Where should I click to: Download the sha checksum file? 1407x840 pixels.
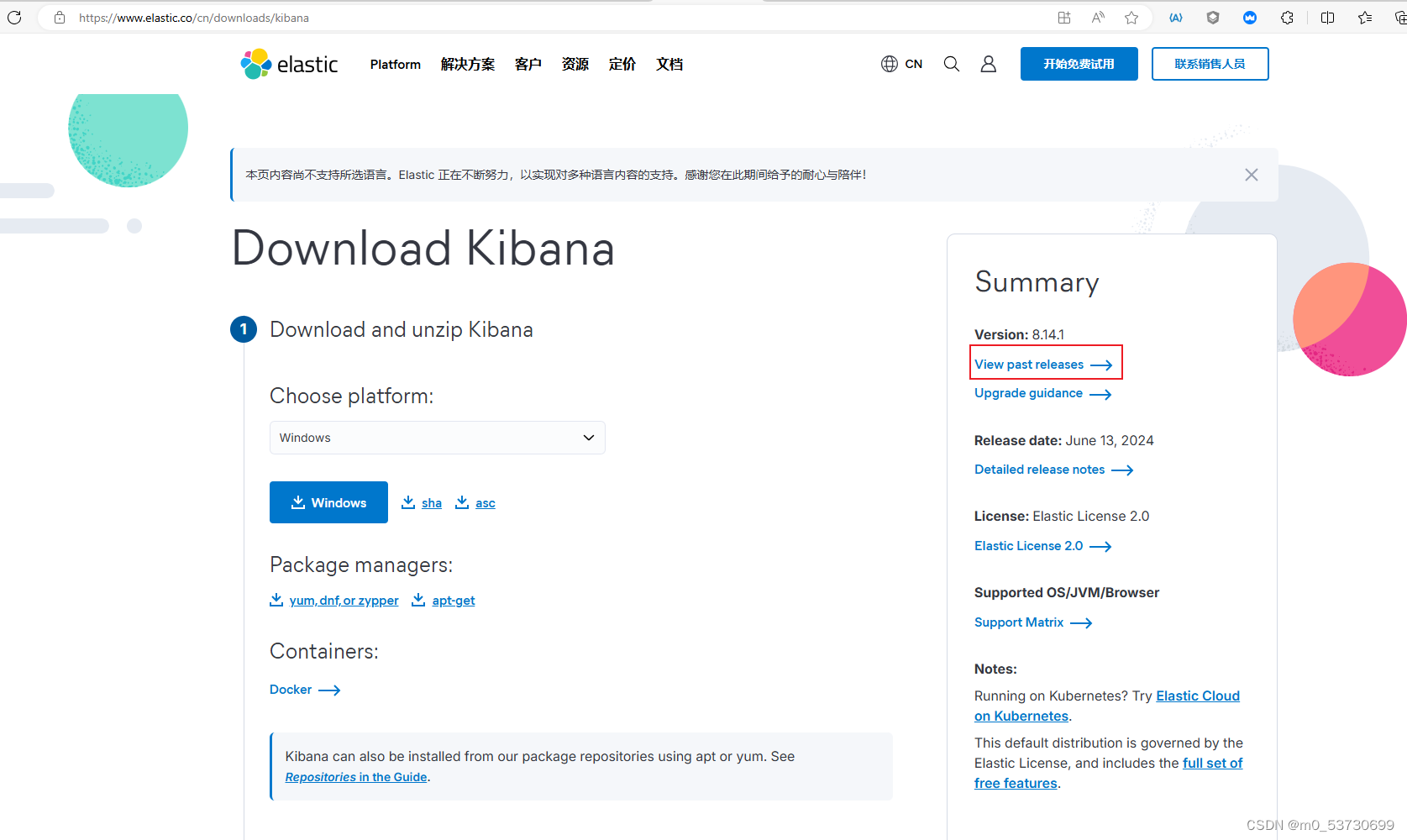(431, 502)
